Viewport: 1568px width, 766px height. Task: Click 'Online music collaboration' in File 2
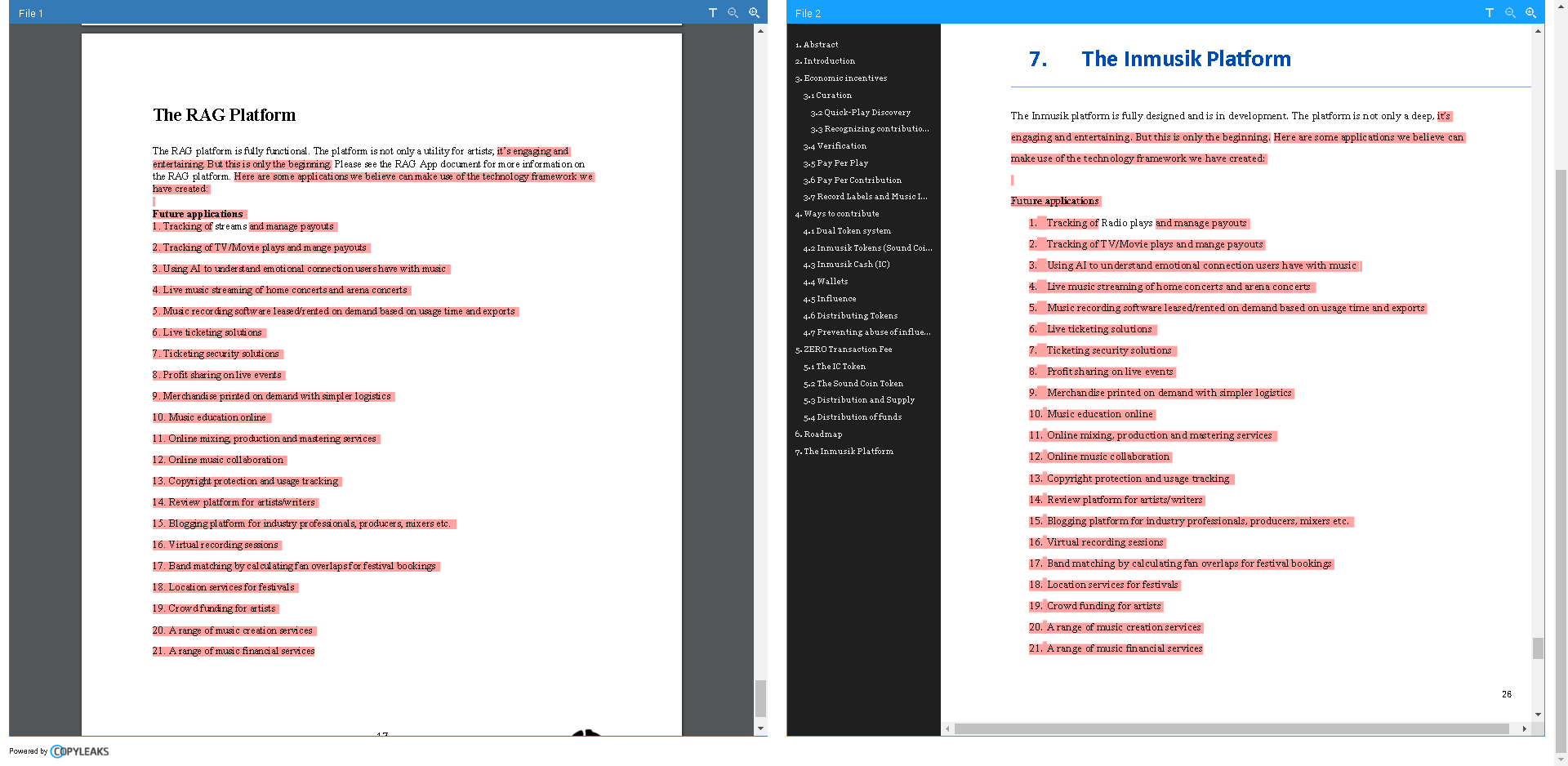pyautogui.click(x=1108, y=456)
